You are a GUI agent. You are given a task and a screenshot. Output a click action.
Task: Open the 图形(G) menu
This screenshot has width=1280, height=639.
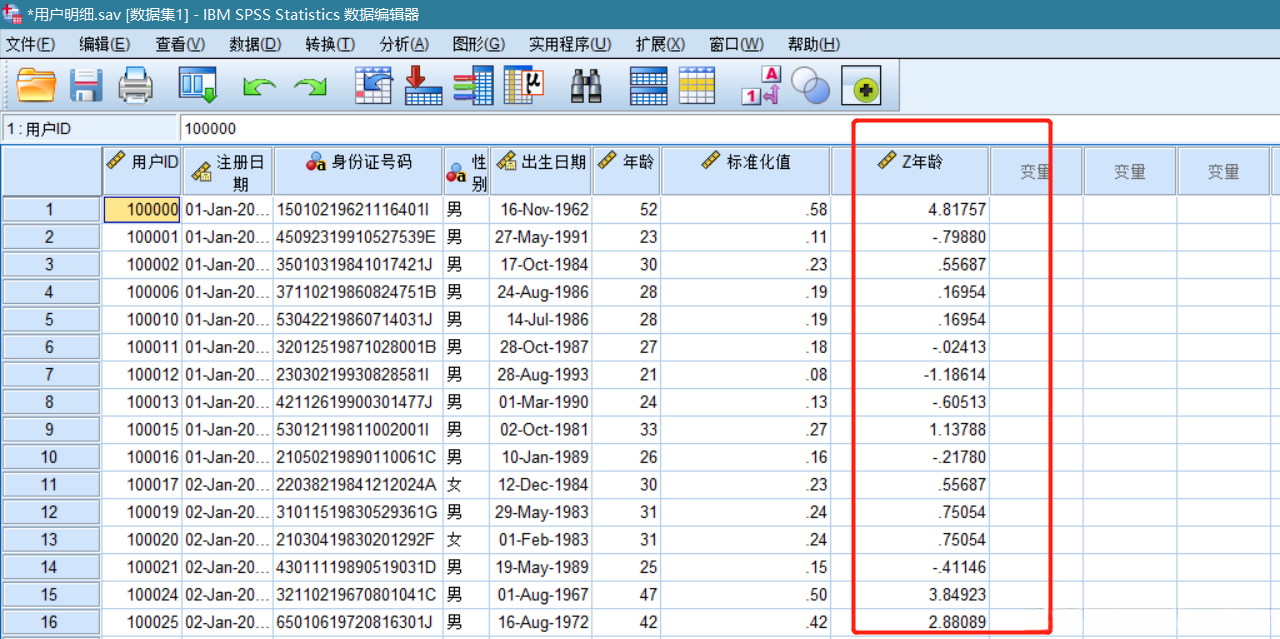[x=479, y=44]
